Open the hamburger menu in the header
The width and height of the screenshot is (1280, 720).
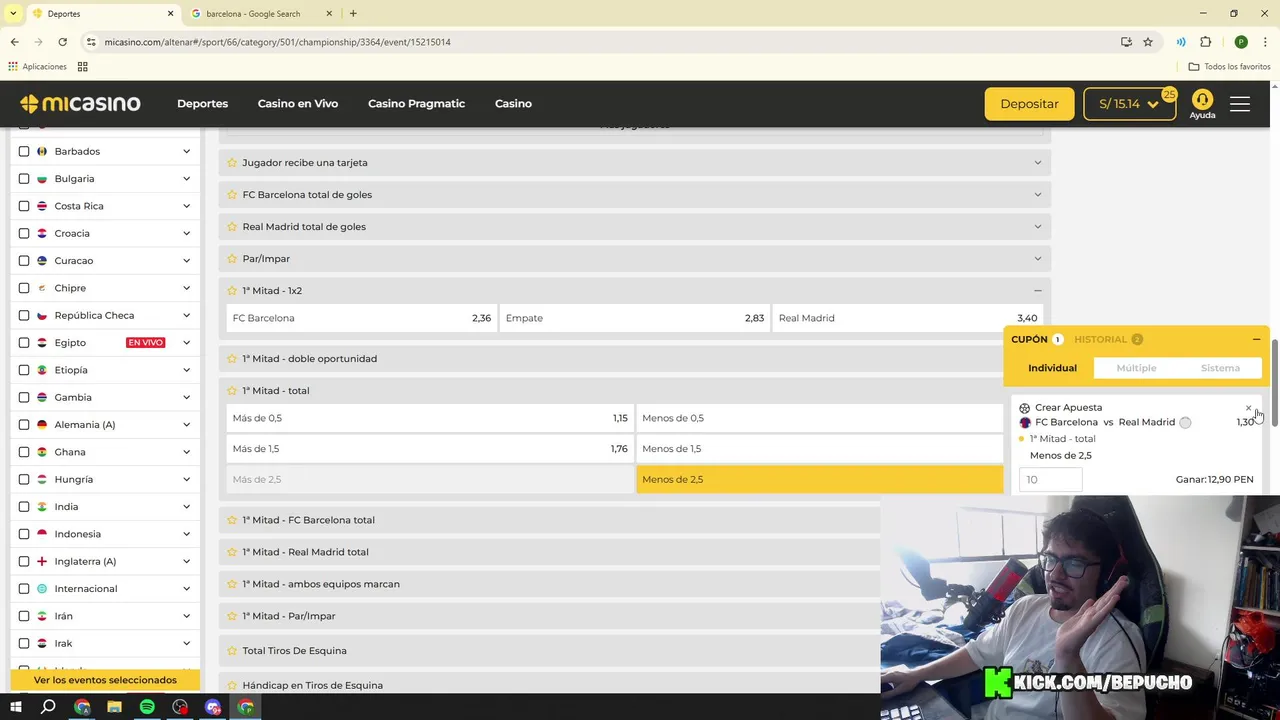pyautogui.click(x=1240, y=104)
